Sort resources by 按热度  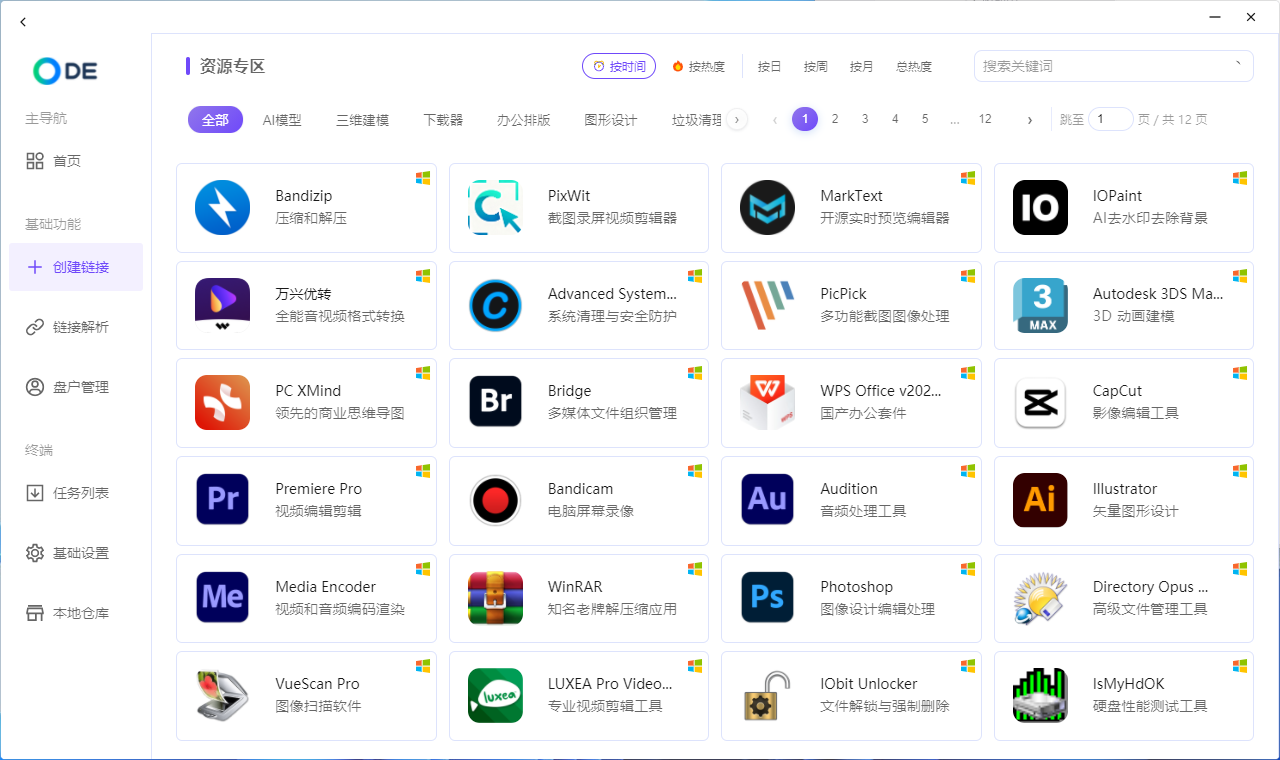699,66
